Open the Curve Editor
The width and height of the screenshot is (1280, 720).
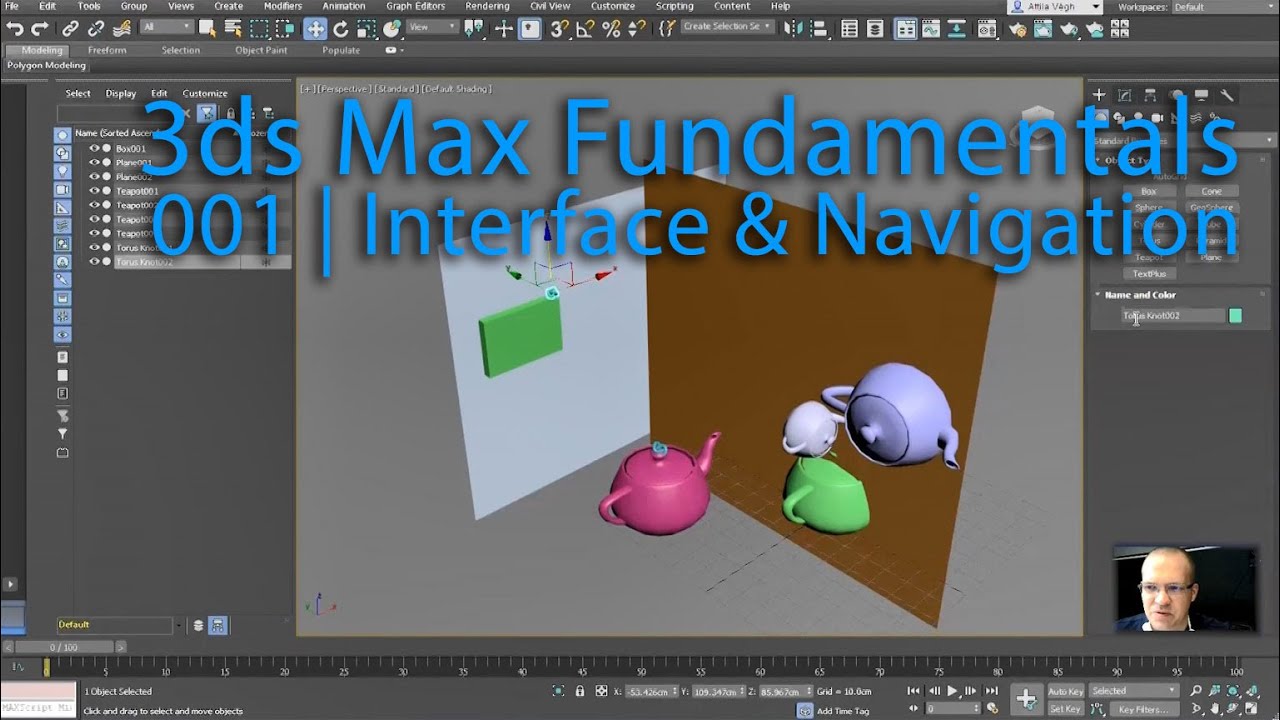[x=931, y=28]
